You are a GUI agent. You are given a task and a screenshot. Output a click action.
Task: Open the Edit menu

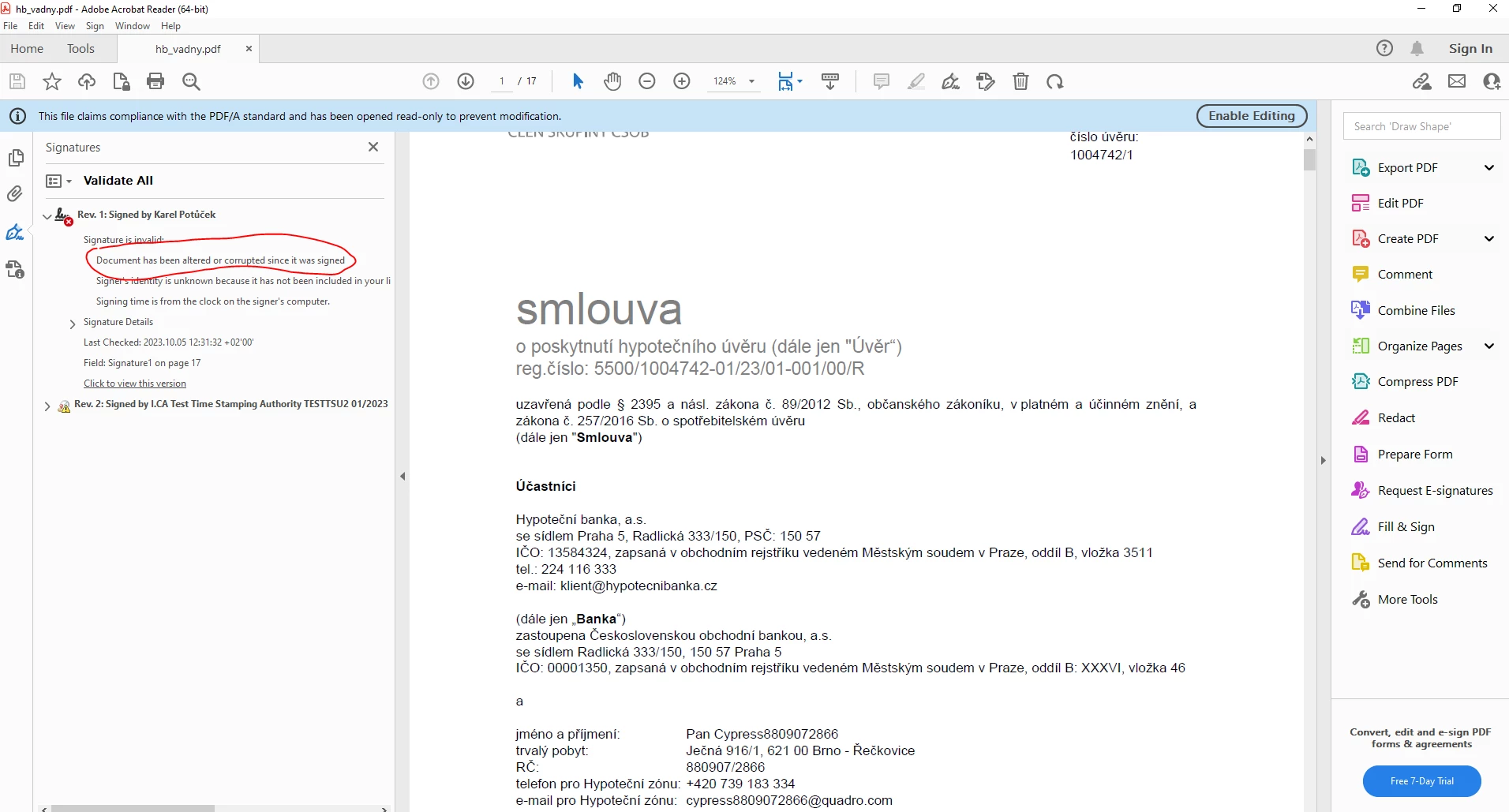pos(36,26)
